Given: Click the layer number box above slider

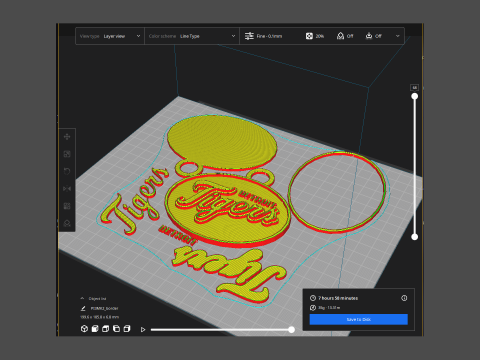Looking at the screenshot, I should tap(415, 88).
